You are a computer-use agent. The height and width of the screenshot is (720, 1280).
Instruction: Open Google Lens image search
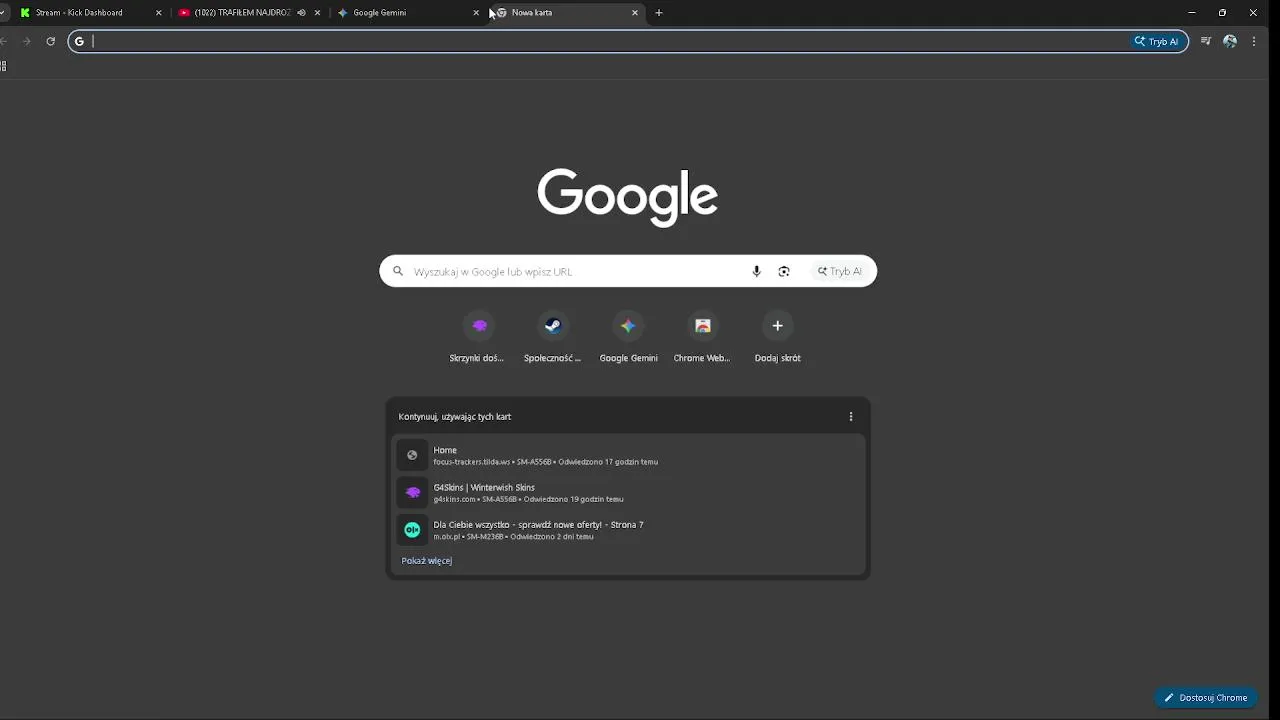point(784,271)
